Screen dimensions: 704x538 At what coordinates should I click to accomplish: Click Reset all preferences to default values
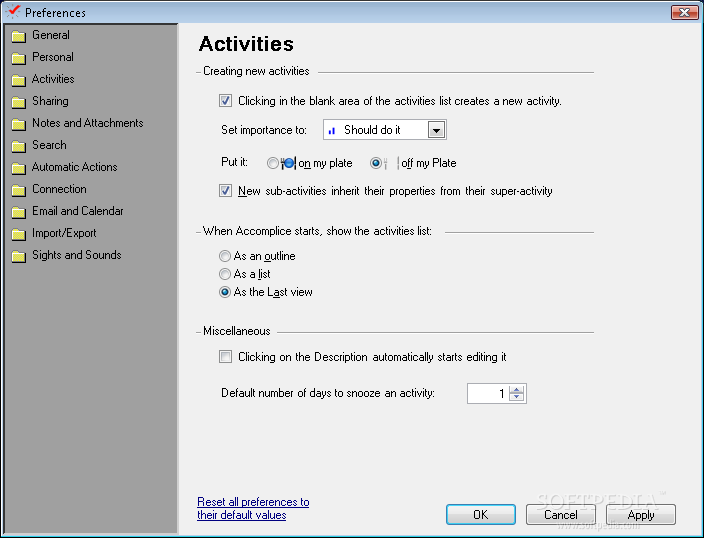coord(253,508)
